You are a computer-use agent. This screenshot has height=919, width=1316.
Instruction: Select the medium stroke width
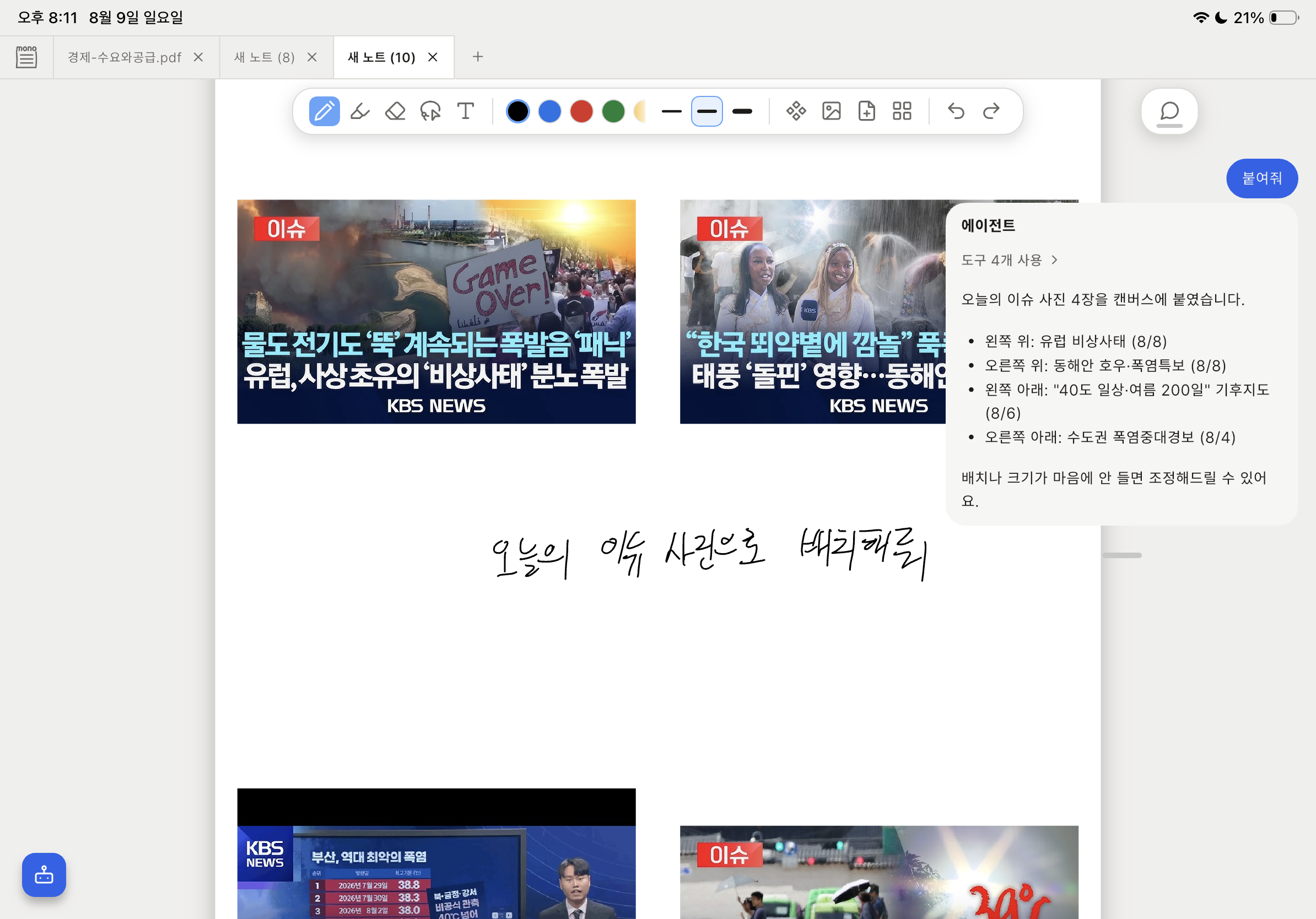point(706,111)
